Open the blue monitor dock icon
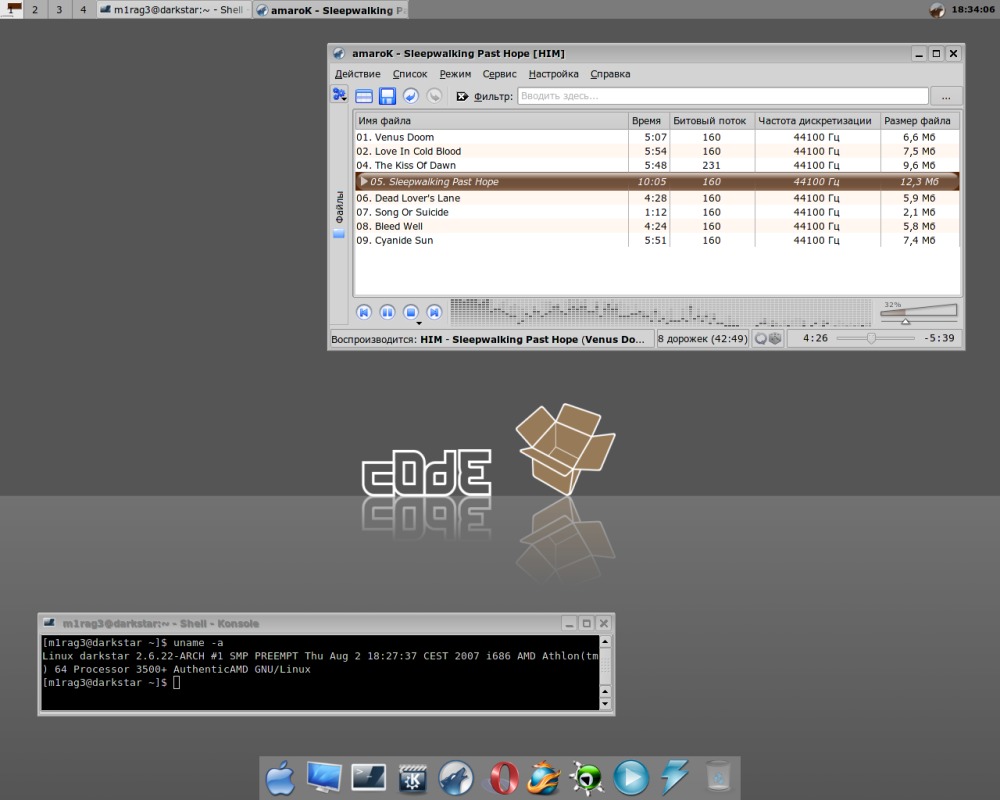The image size is (1000, 800). point(324,777)
